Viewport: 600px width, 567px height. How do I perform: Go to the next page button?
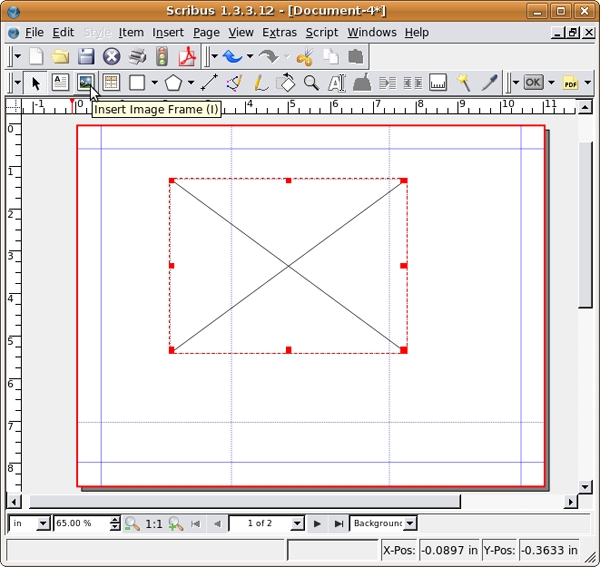point(318,523)
